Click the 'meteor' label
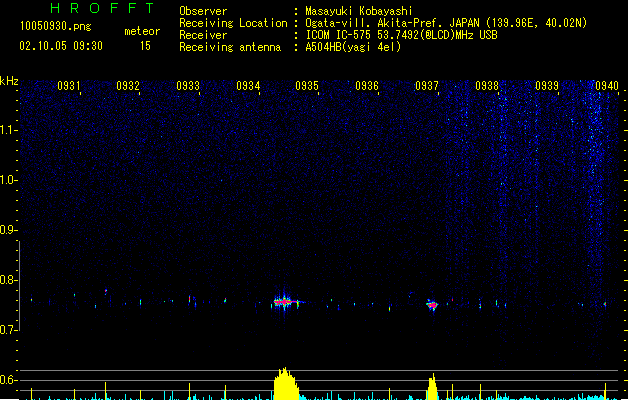The width and height of the screenshot is (629, 400). (x=142, y=31)
